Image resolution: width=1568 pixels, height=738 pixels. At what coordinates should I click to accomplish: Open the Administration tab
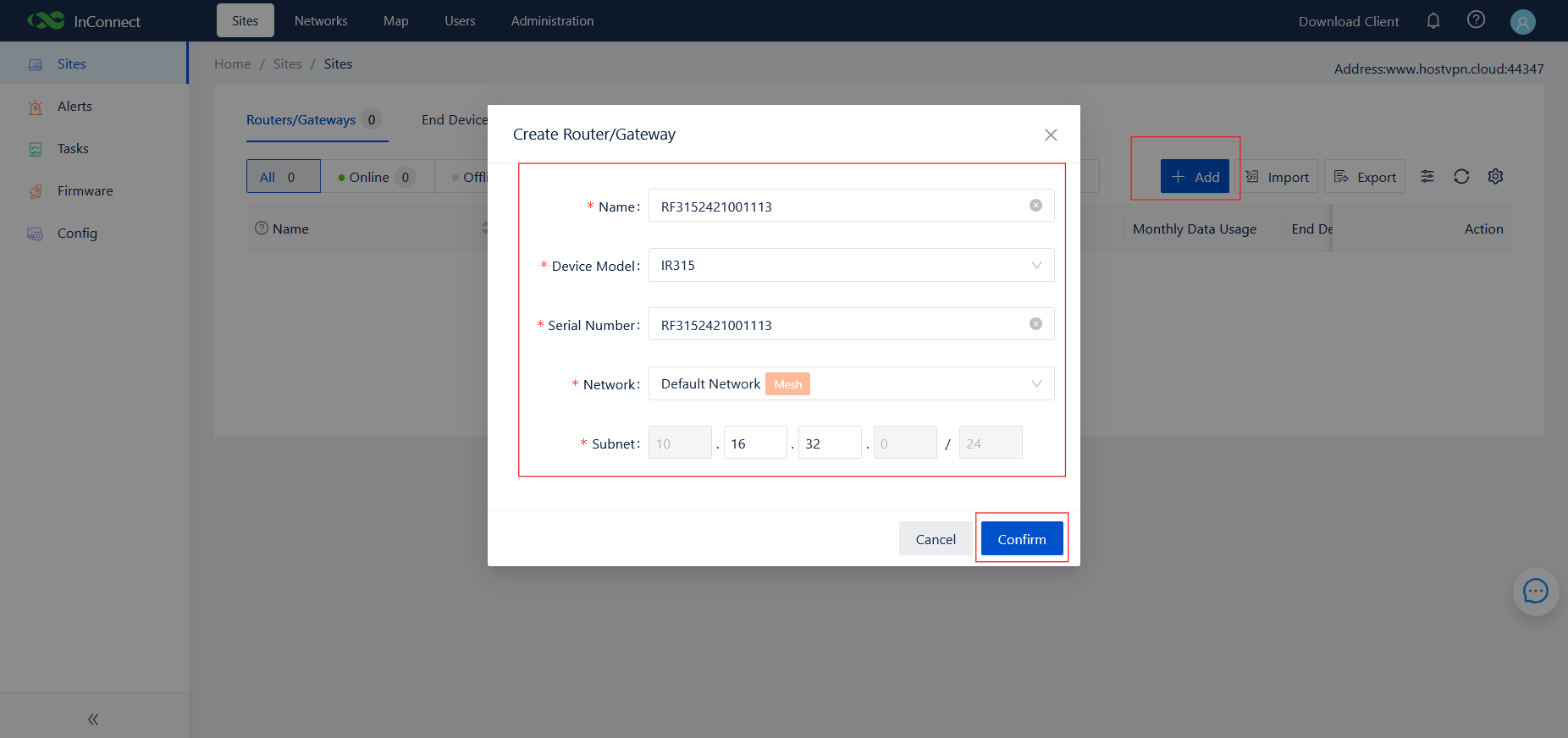552,21
